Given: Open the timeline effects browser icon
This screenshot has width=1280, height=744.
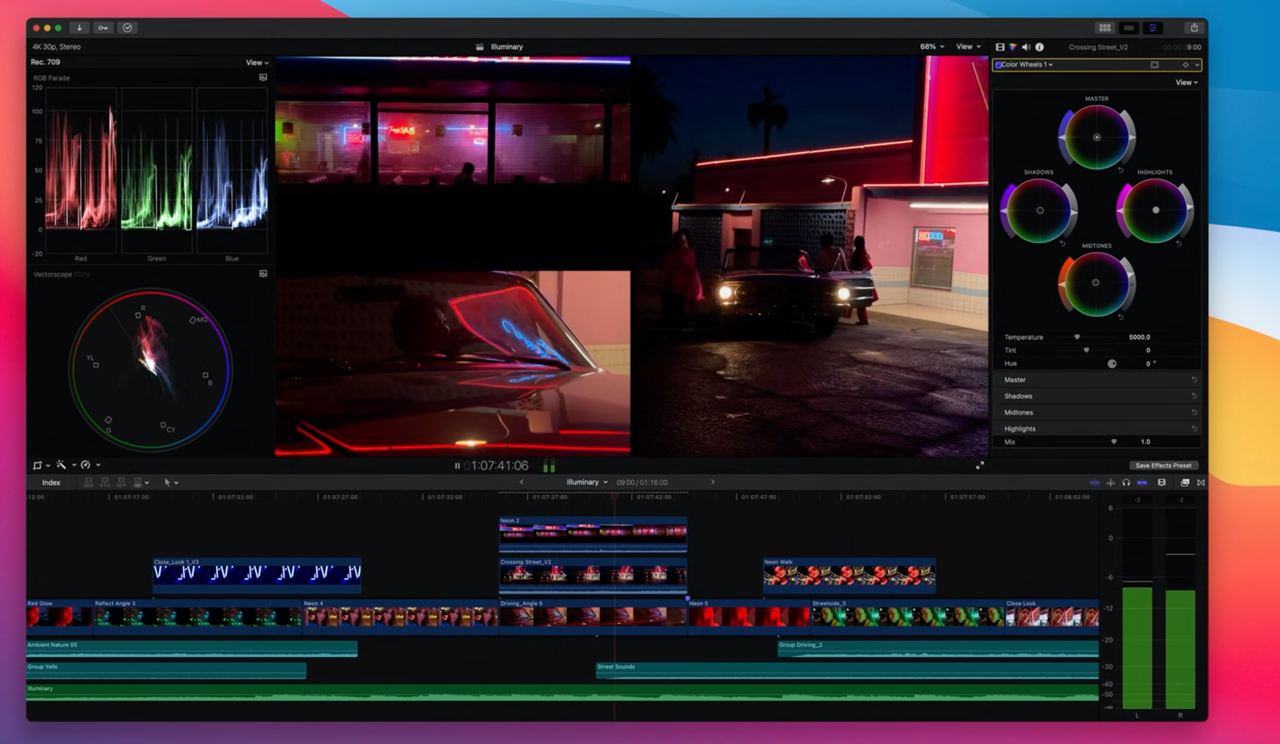Looking at the screenshot, I should click(x=1185, y=482).
